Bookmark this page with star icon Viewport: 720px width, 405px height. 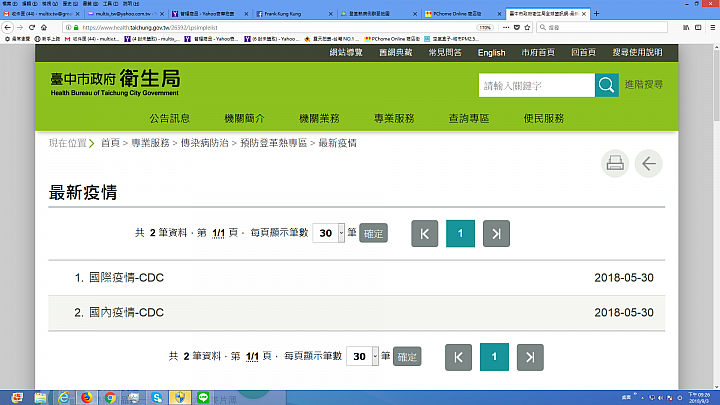527,28
